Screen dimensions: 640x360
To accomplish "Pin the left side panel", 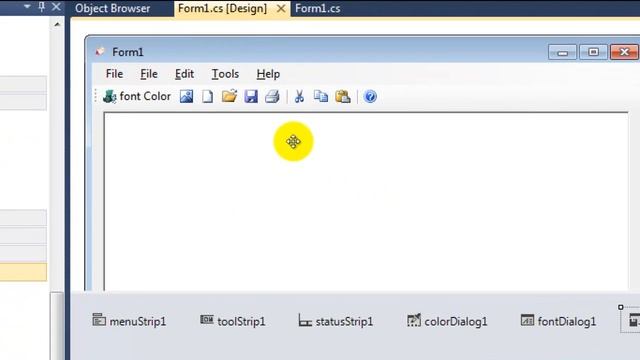I will click(x=42, y=7).
